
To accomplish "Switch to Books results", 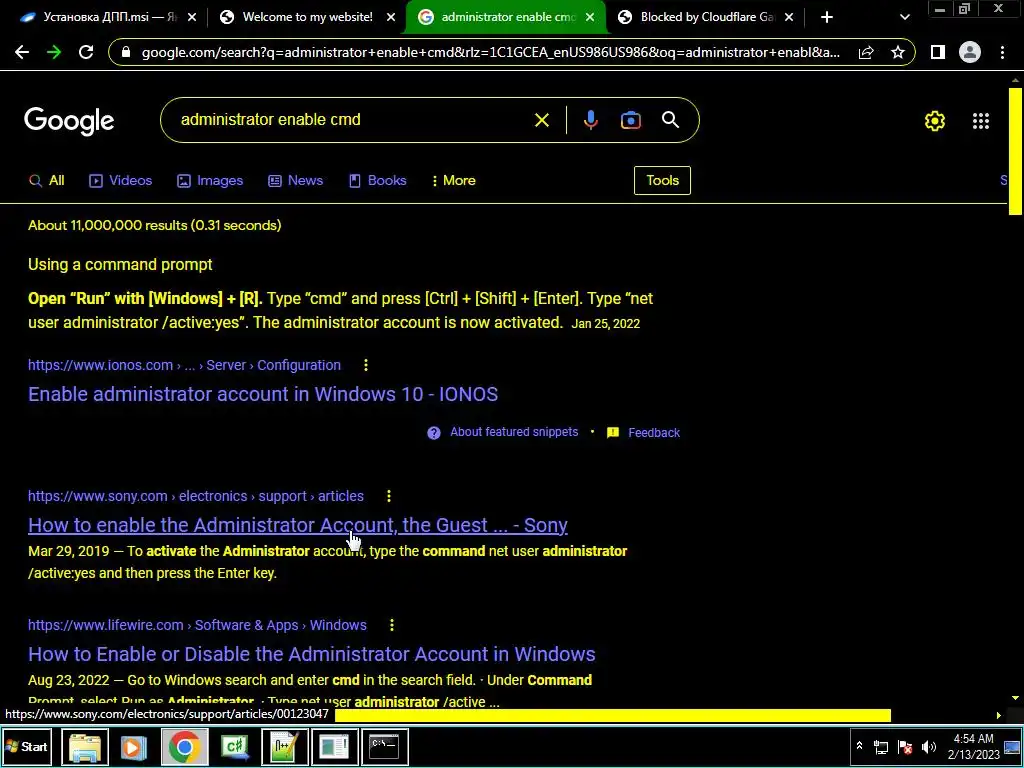I will click(377, 181).
